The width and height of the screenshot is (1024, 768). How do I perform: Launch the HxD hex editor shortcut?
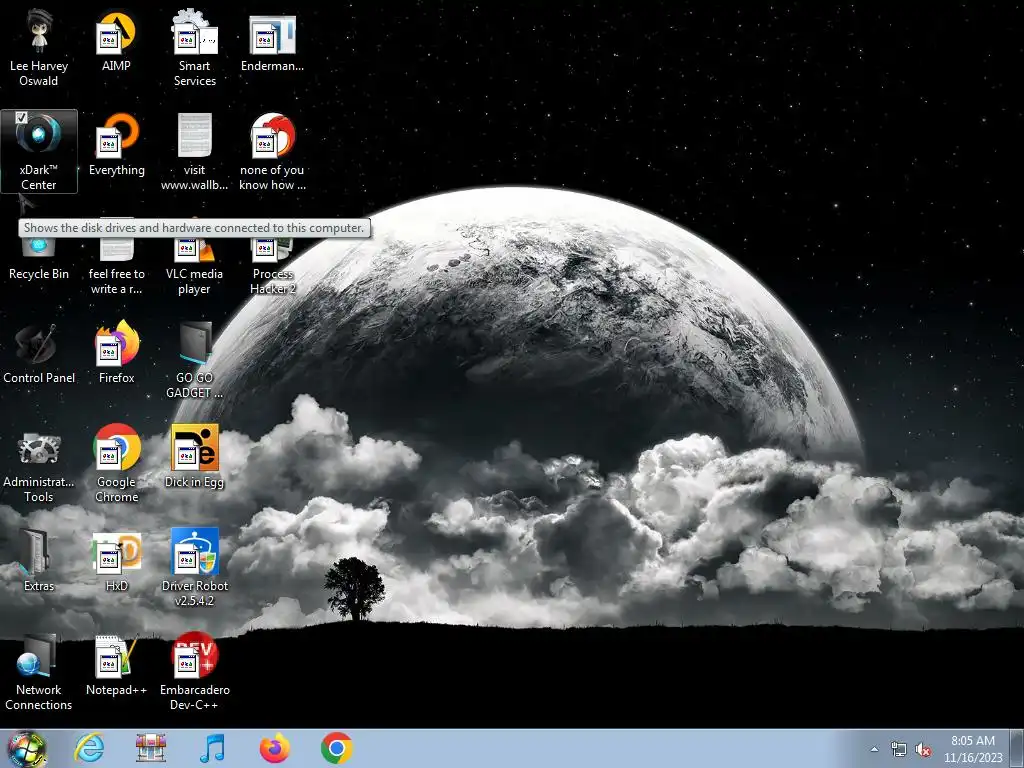click(x=117, y=560)
